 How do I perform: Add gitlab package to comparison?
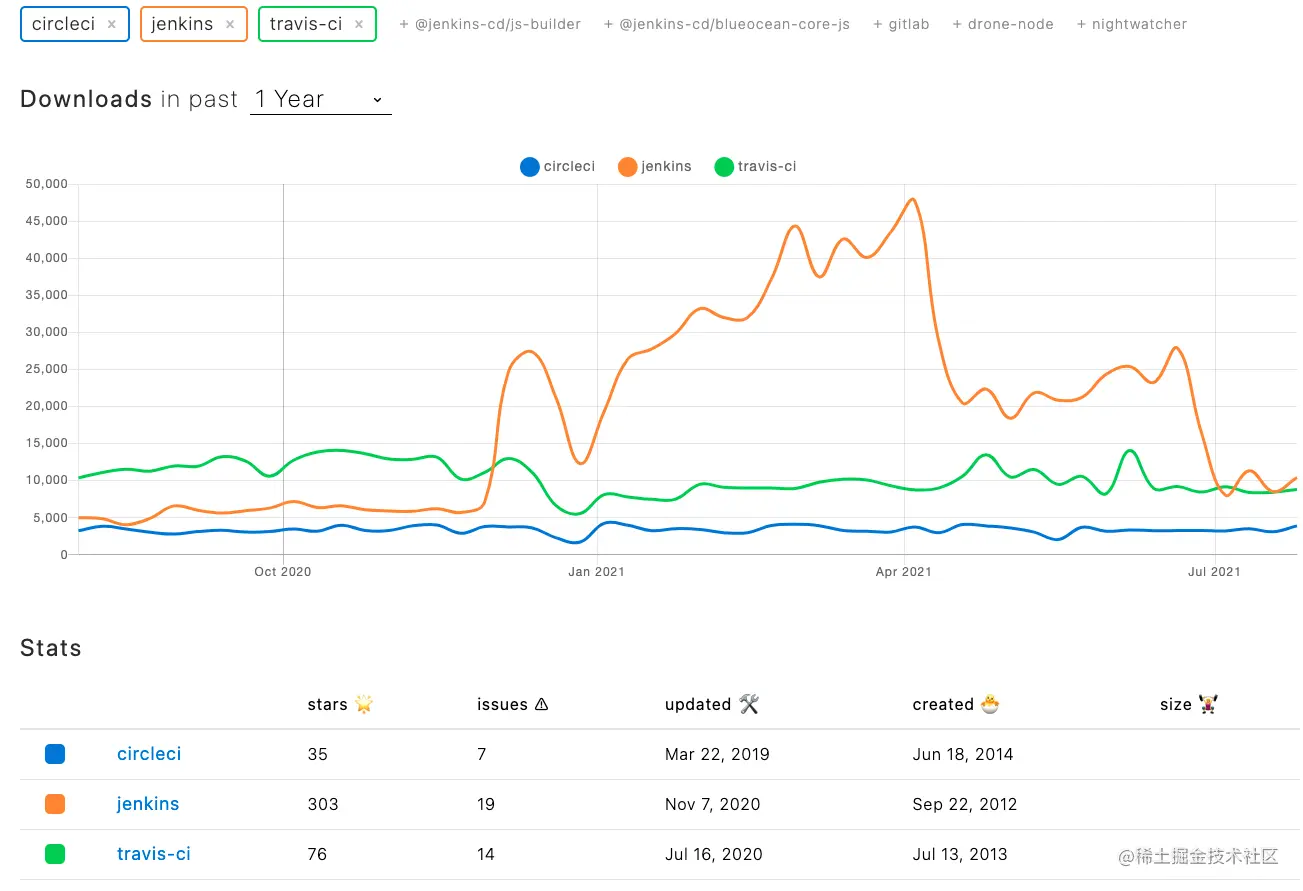pos(901,24)
